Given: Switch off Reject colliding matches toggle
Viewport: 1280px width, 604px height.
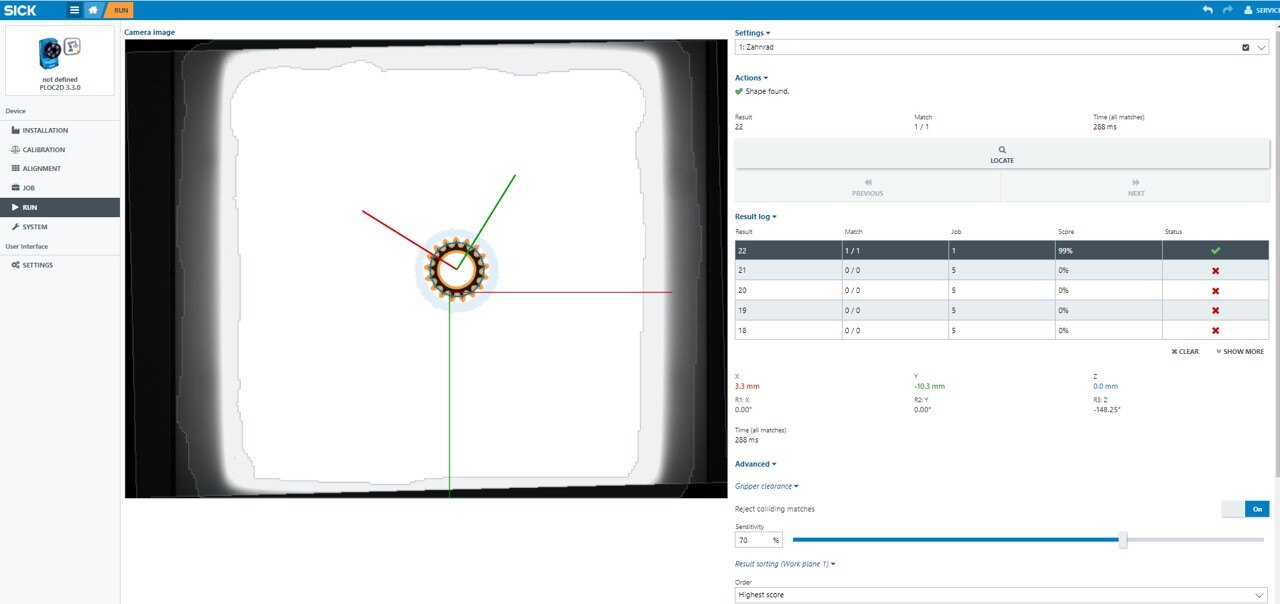Looking at the screenshot, I should coord(1244,509).
